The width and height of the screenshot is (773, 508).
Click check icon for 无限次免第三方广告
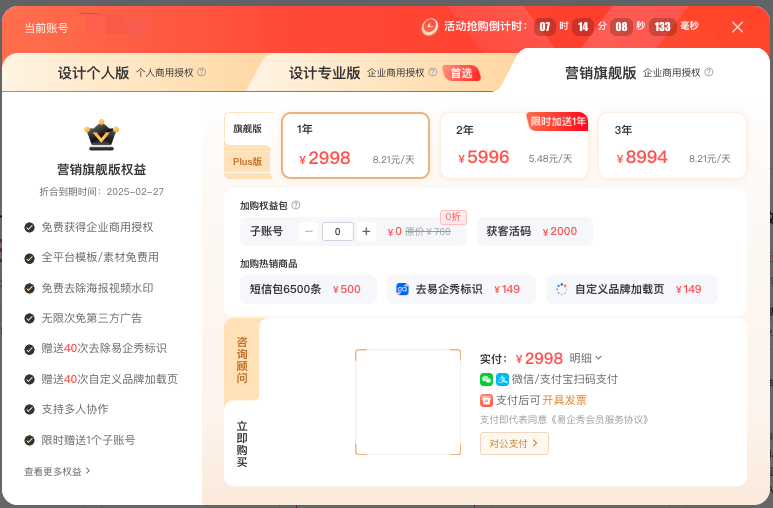[30, 319]
